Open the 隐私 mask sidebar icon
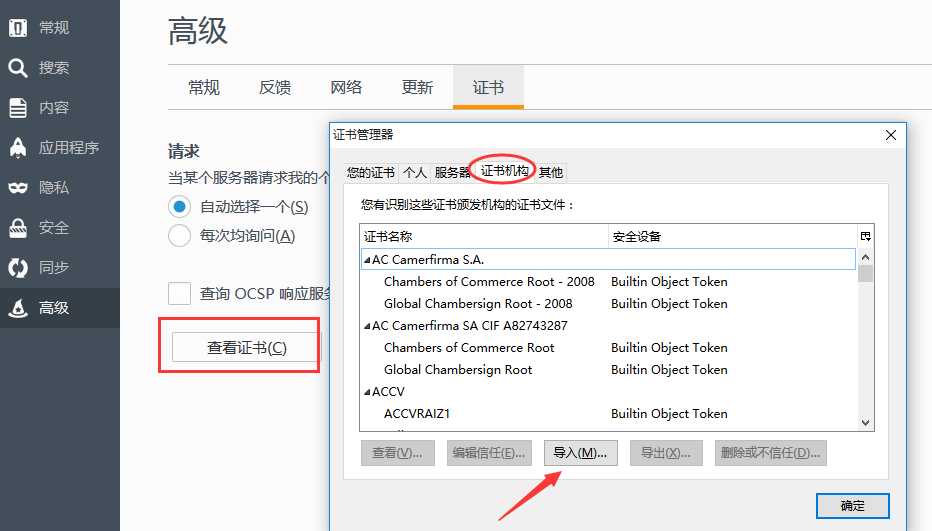The width and height of the screenshot is (932, 531). [18, 188]
